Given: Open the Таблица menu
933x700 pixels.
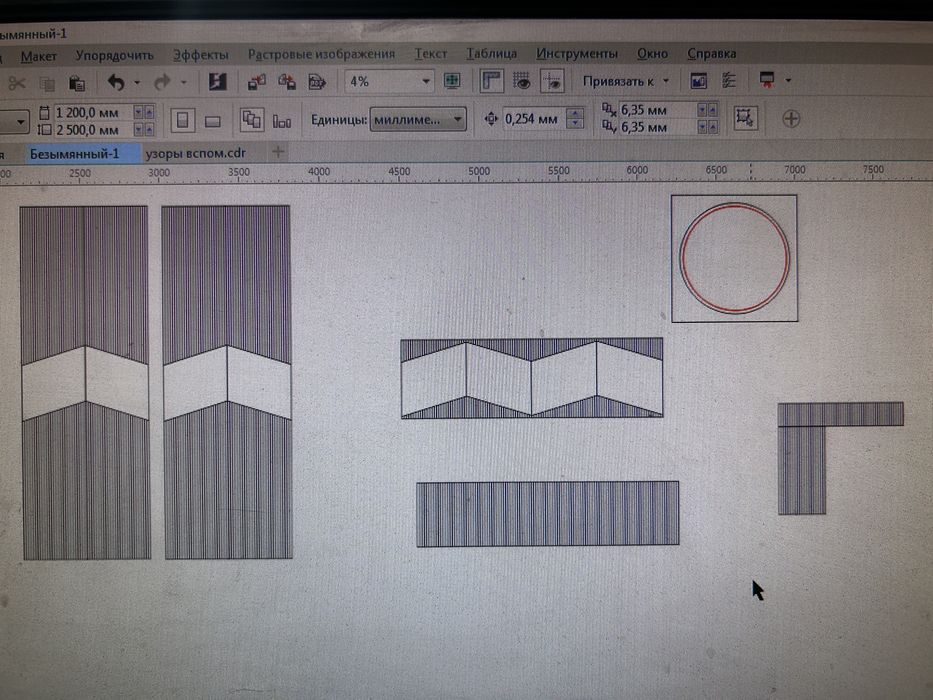Looking at the screenshot, I should (491, 54).
